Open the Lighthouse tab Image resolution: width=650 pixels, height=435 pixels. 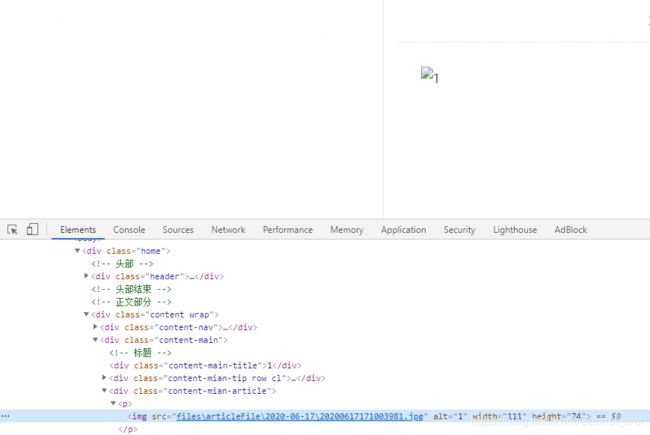[x=515, y=230]
